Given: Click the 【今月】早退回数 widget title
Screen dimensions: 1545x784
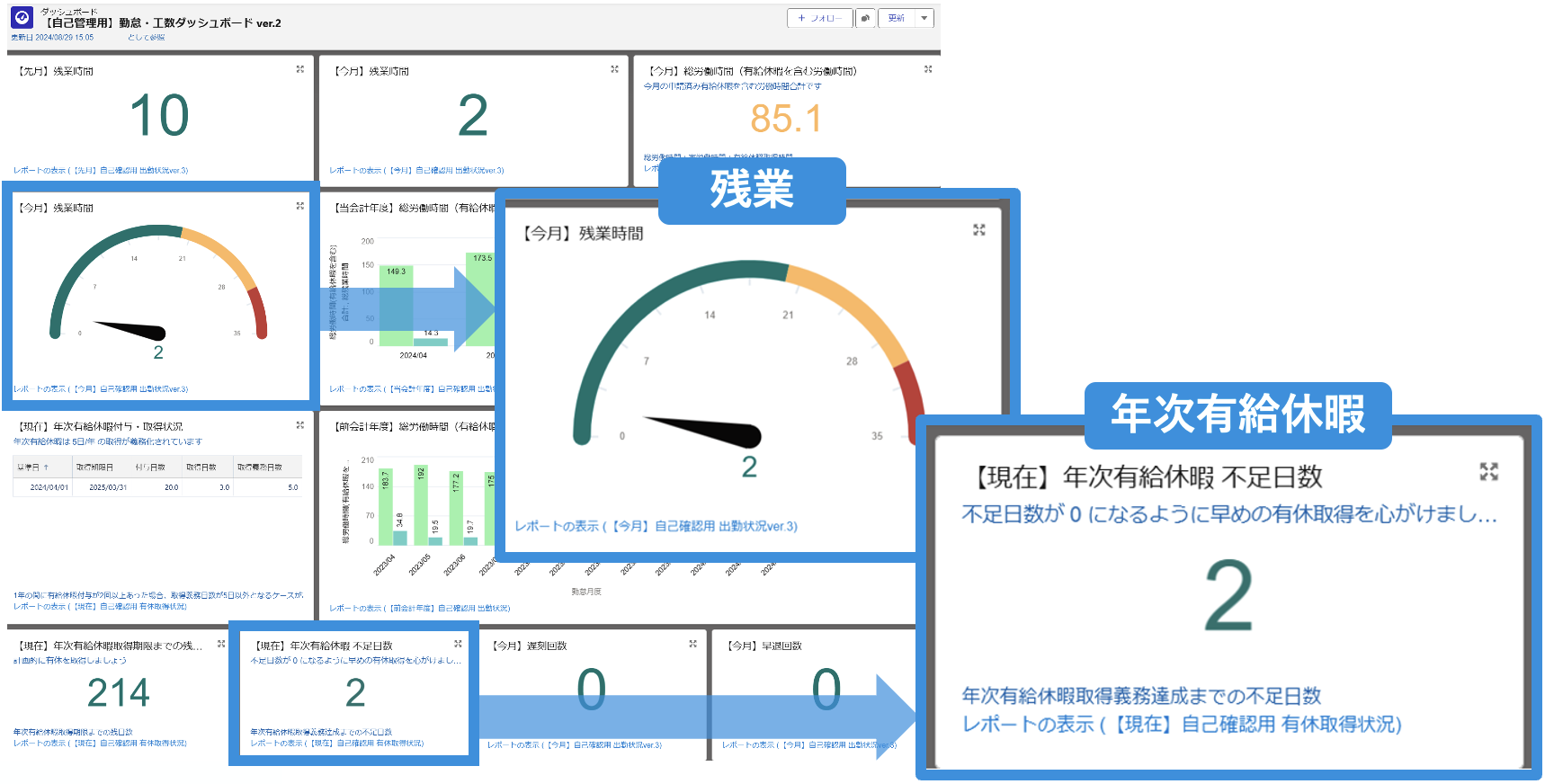Looking at the screenshot, I should tap(764, 646).
